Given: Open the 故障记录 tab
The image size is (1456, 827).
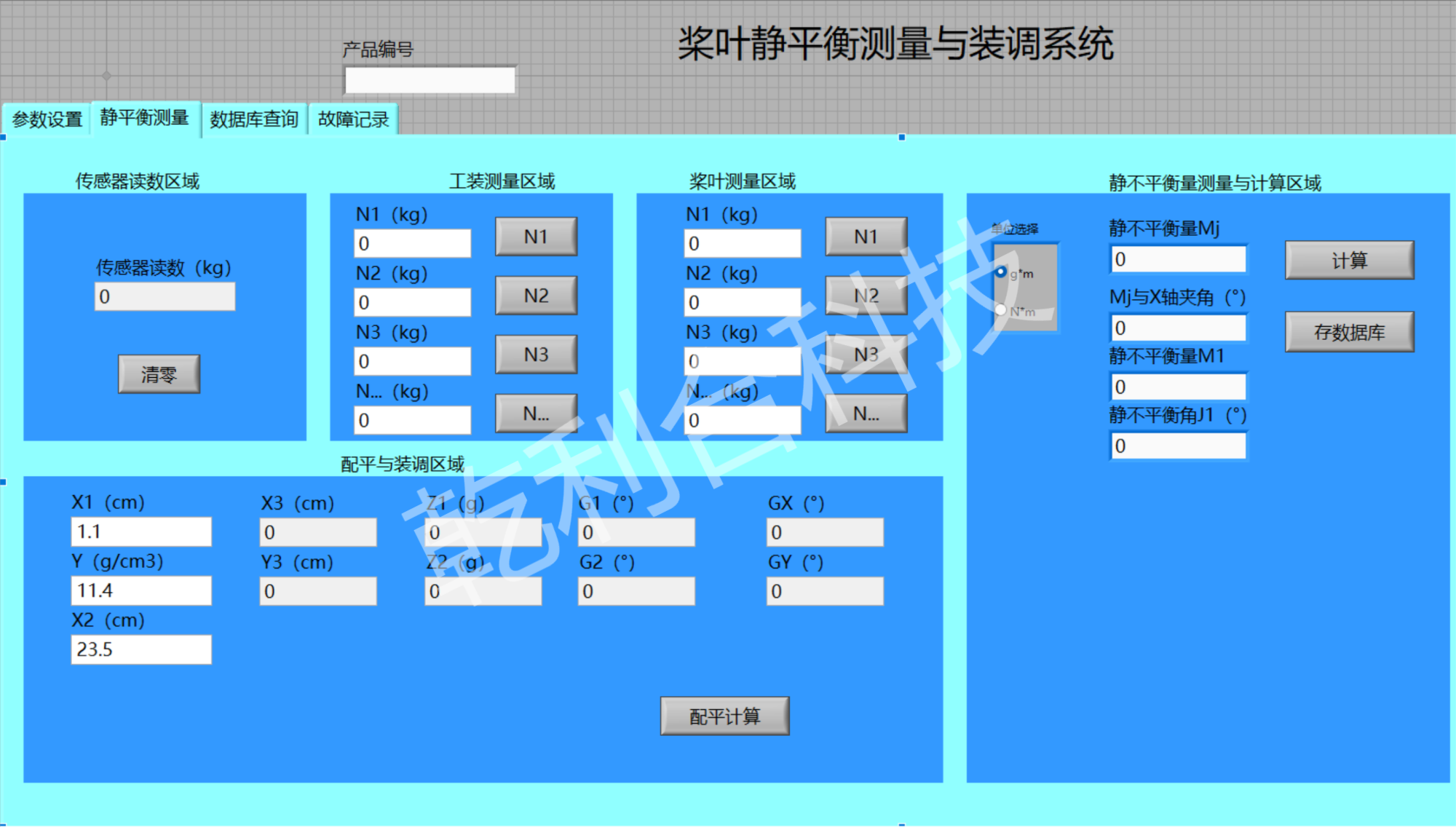Looking at the screenshot, I should click(353, 119).
